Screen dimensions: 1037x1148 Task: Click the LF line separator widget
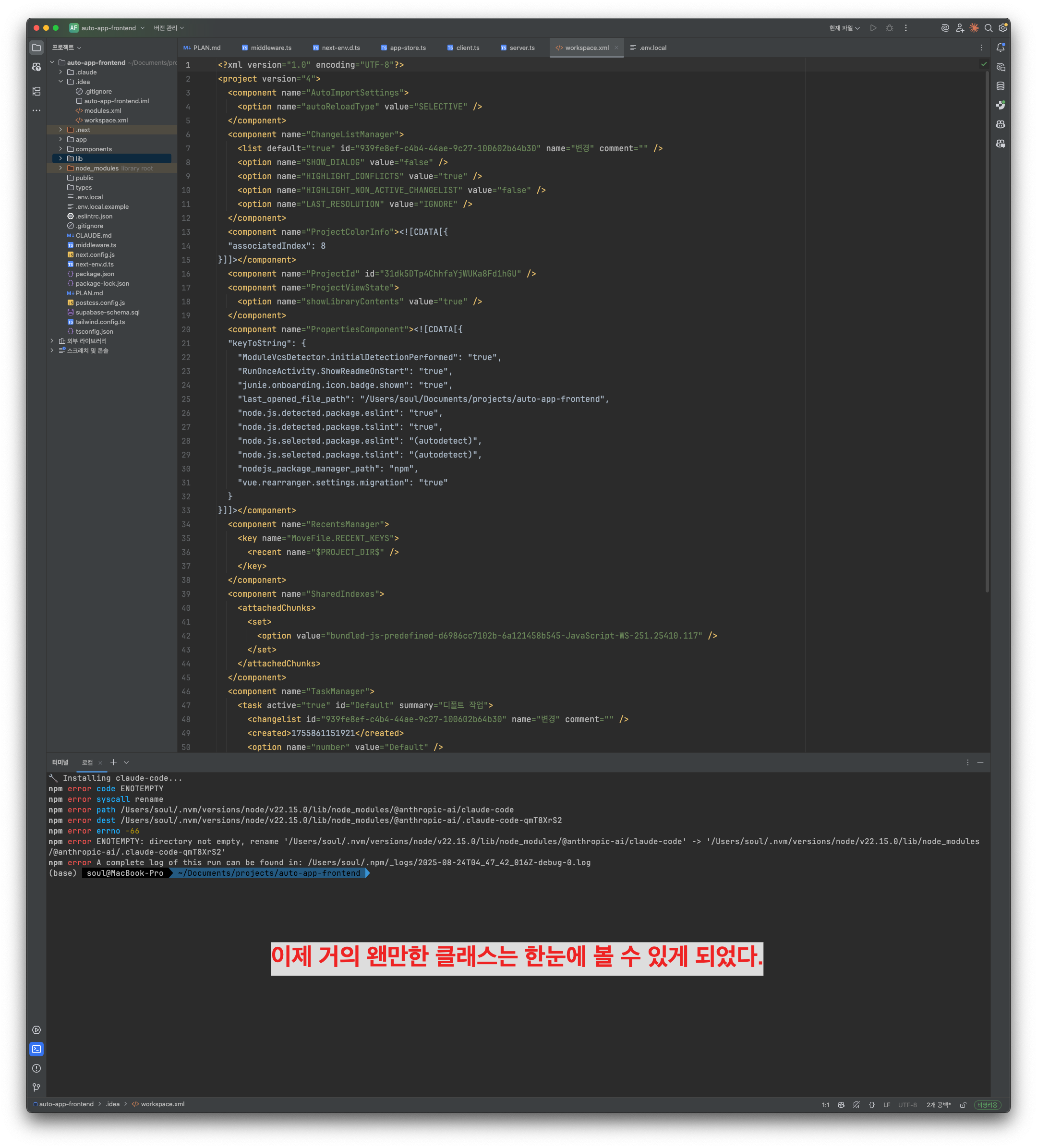coord(886,1105)
